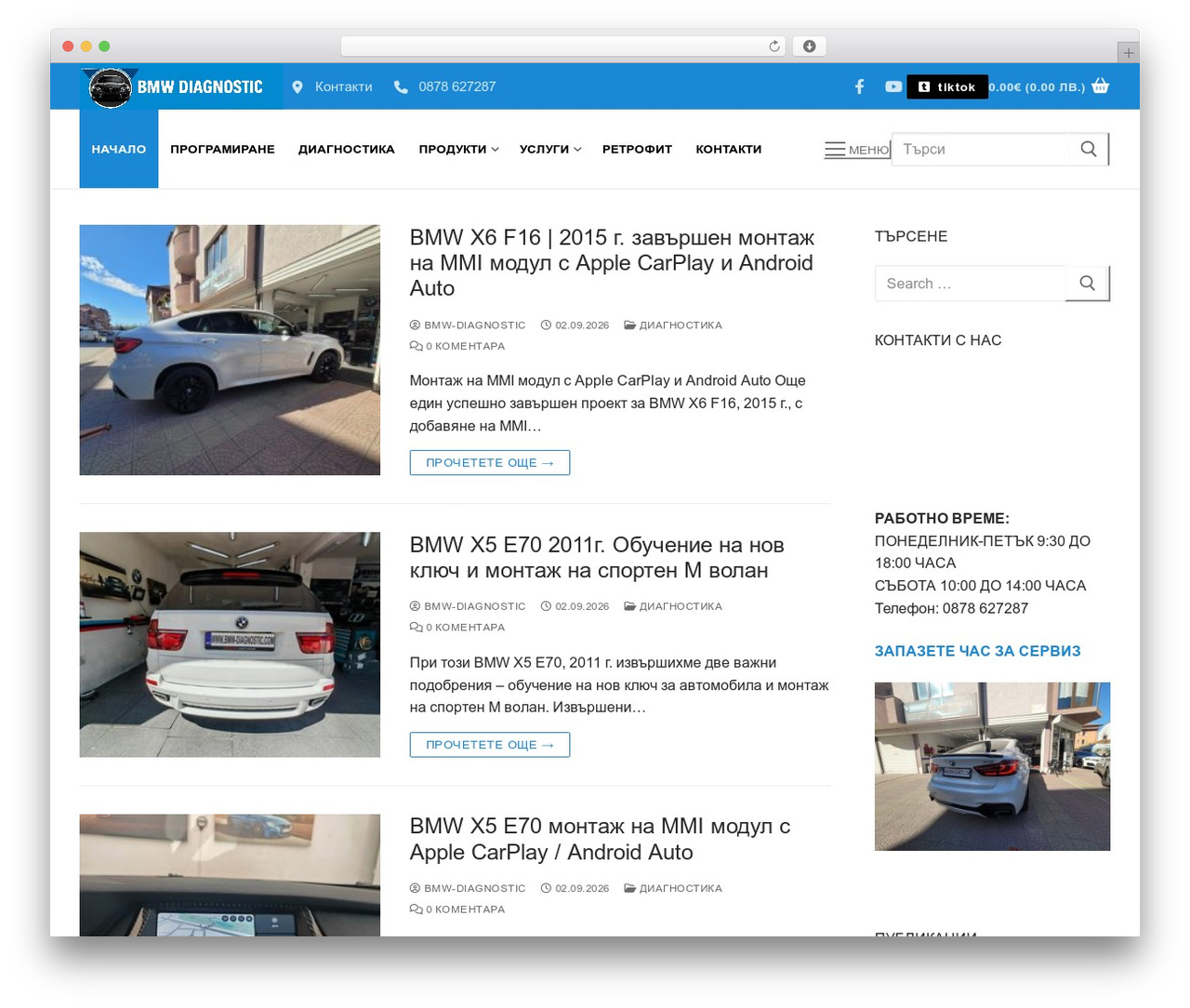Image resolution: width=1190 pixels, height=1008 pixels.
Task: Select СЪБОТА 10:00 ДО 14:00 ЧАСА text
Action: coord(980,586)
